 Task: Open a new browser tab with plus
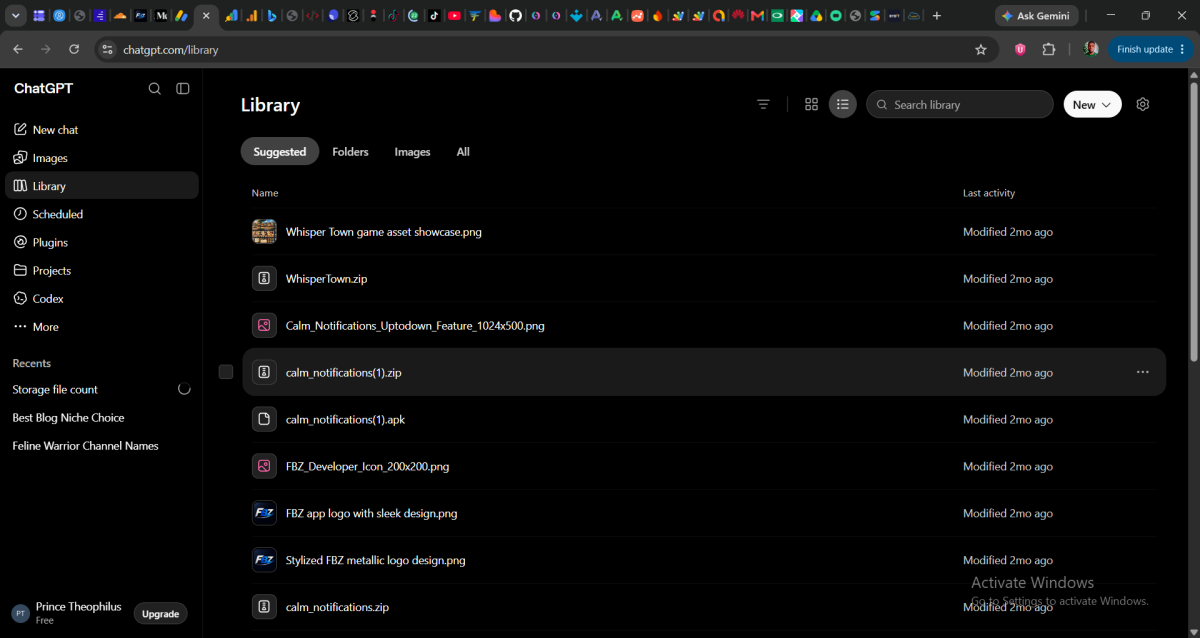(937, 16)
